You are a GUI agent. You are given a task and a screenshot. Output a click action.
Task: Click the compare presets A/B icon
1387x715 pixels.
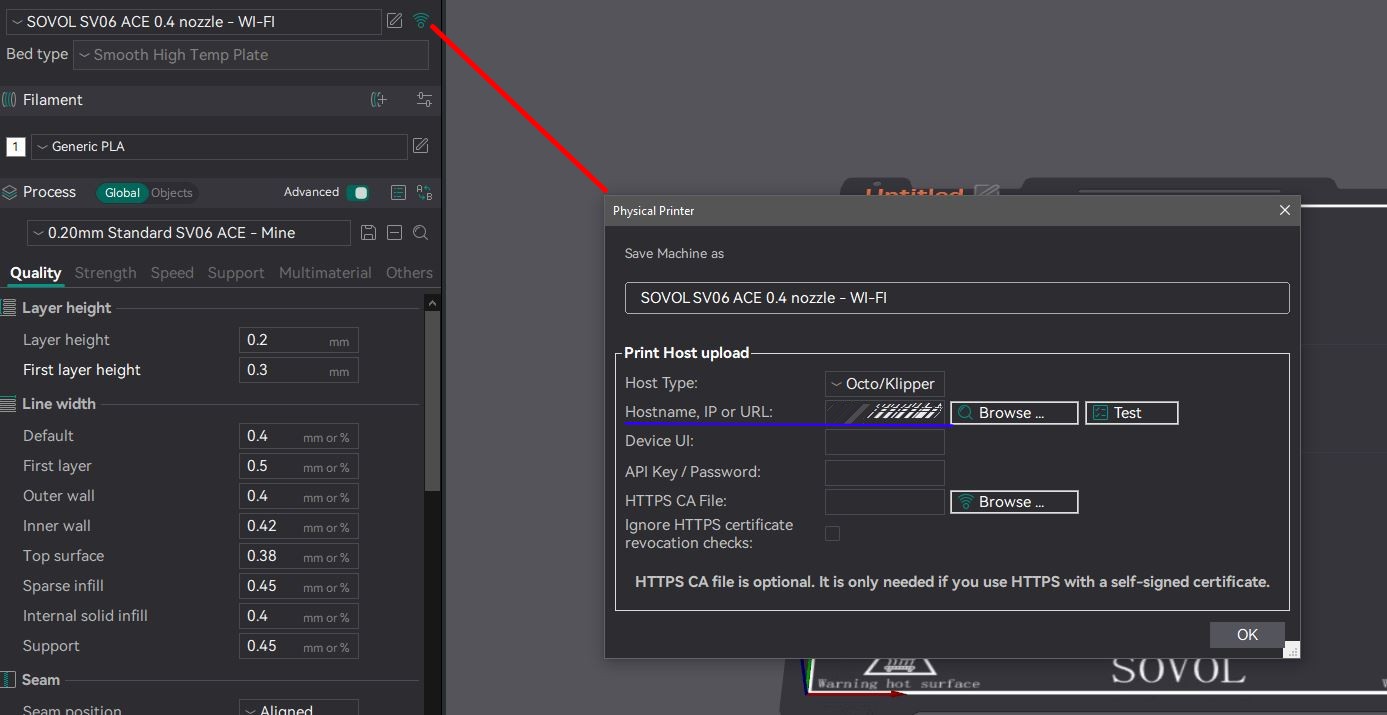coord(424,192)
